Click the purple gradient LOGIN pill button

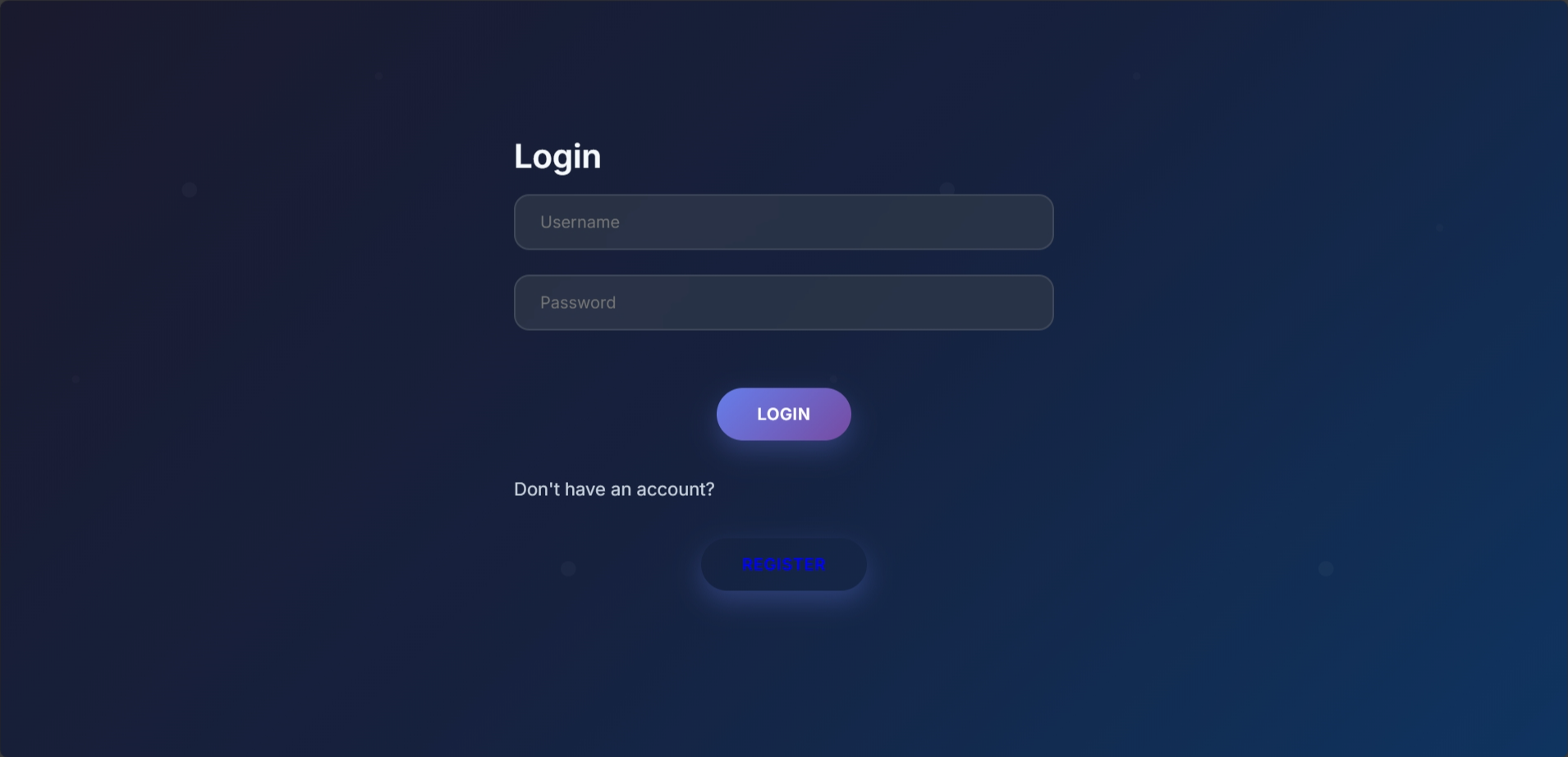click(x=783, y=414)
